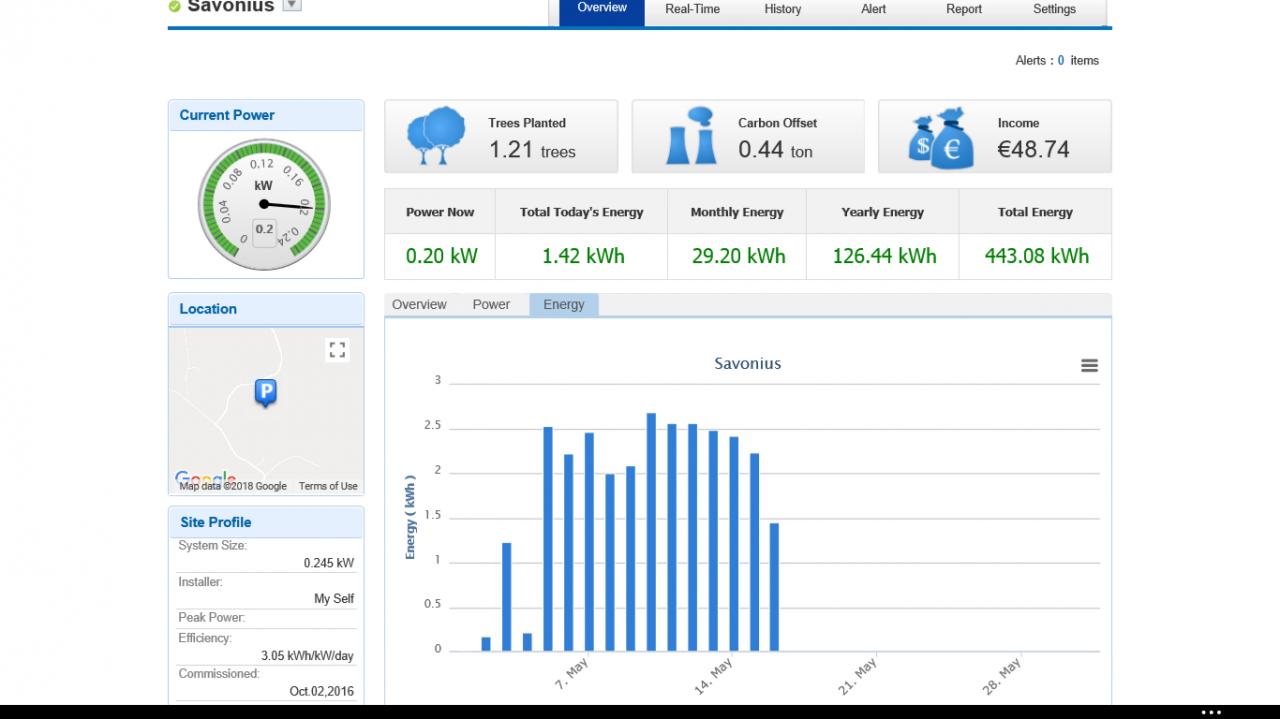Click the Alerts 0 items link

pos(1057,61)
